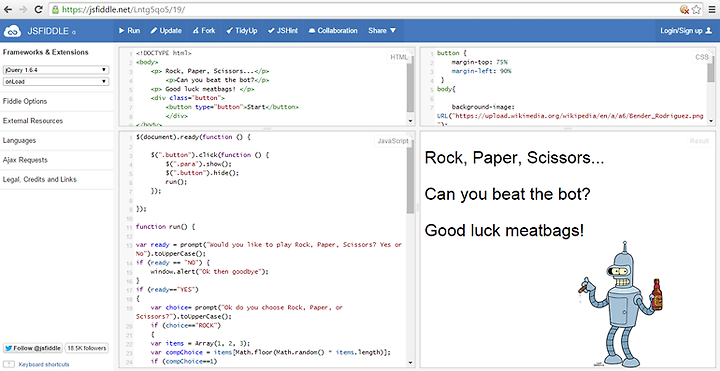
Task: Click the green padlock security icon
Action: tap(56, 9)
